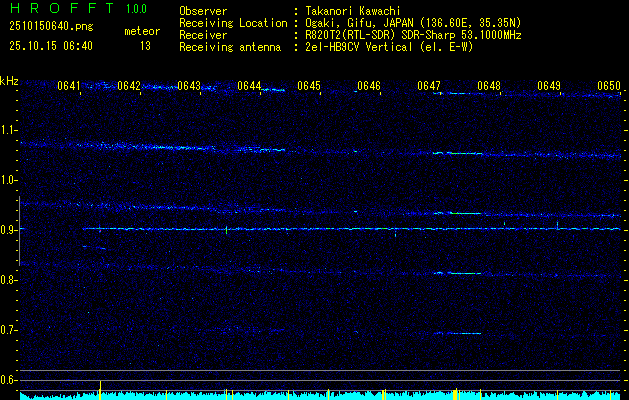
Task: Click the 0645 time marker
Action: coord(309,87)
